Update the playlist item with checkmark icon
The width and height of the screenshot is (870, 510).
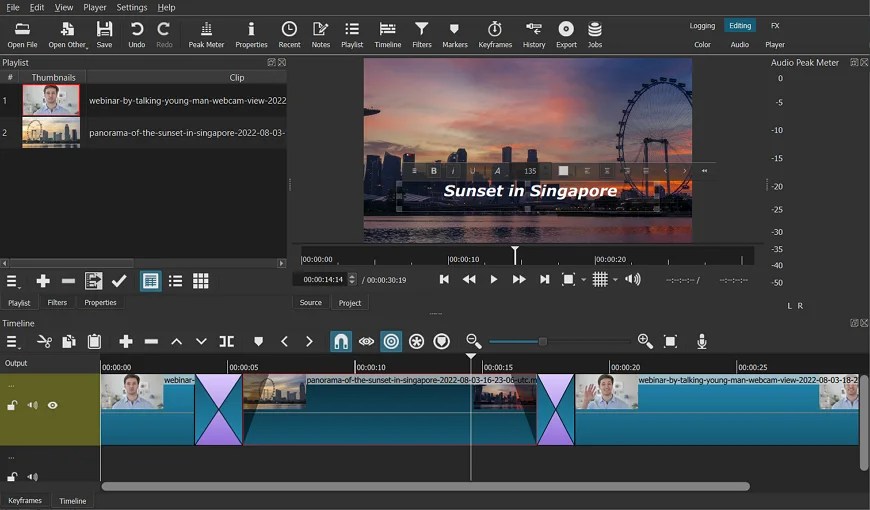point(119,281)
